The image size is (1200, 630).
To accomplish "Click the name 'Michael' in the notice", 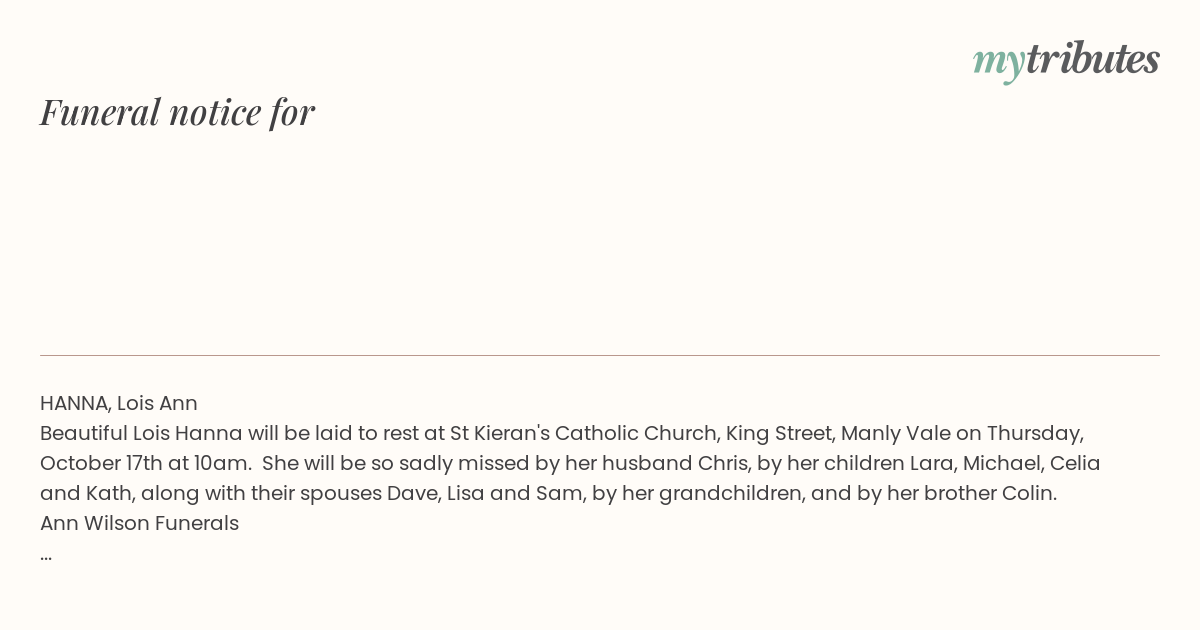I will coord(1000,463).
